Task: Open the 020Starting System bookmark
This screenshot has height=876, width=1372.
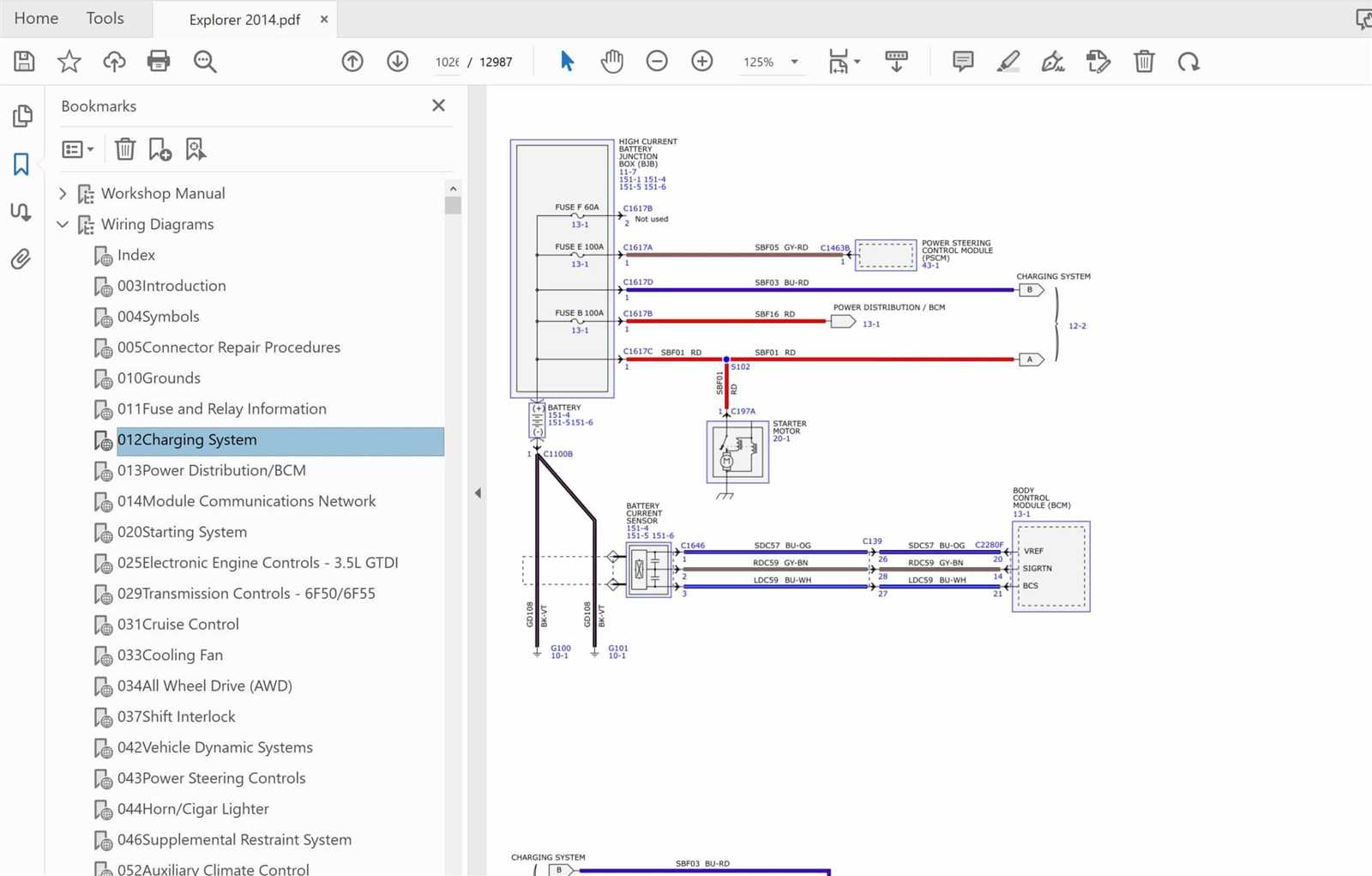Action: 182,532
